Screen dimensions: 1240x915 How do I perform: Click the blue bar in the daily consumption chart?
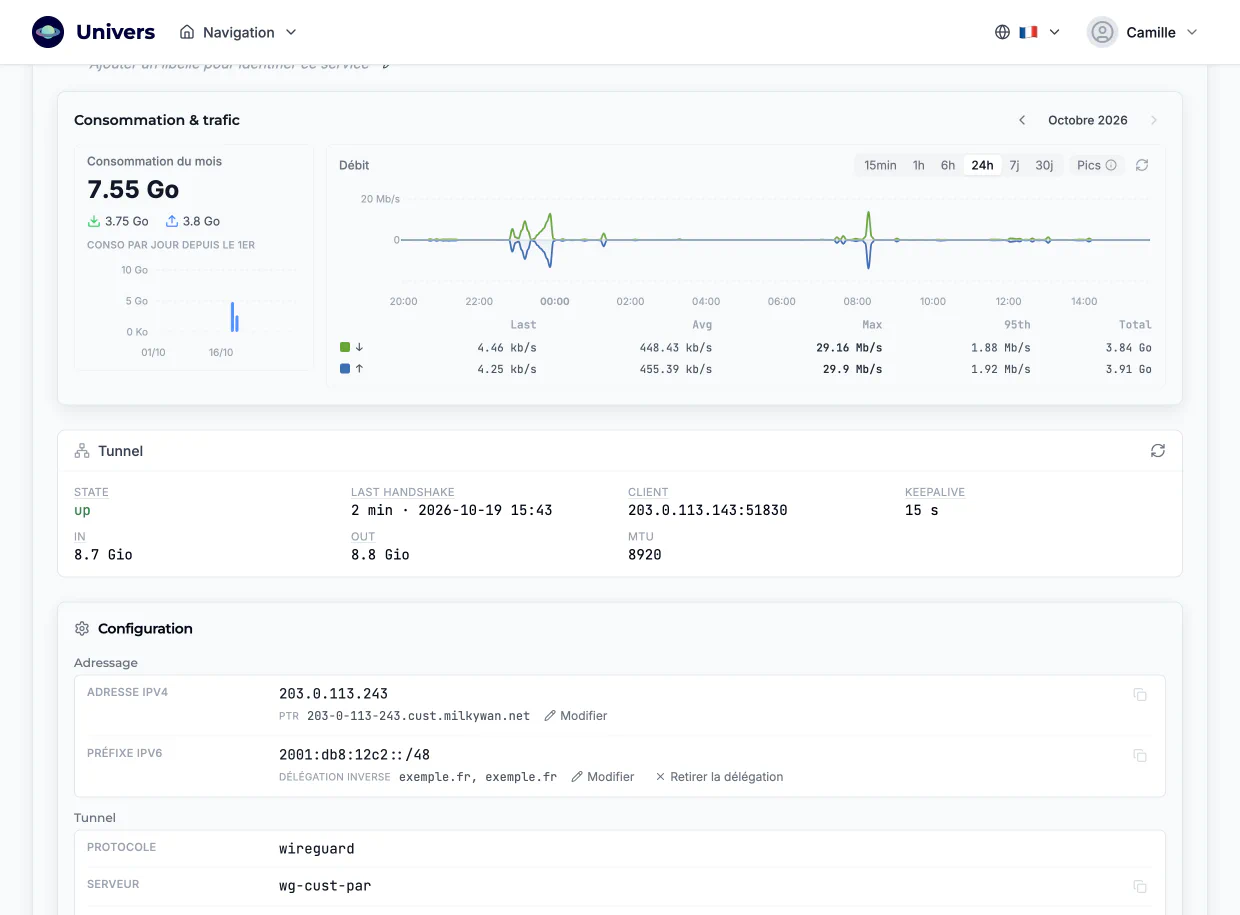(233, 317)
